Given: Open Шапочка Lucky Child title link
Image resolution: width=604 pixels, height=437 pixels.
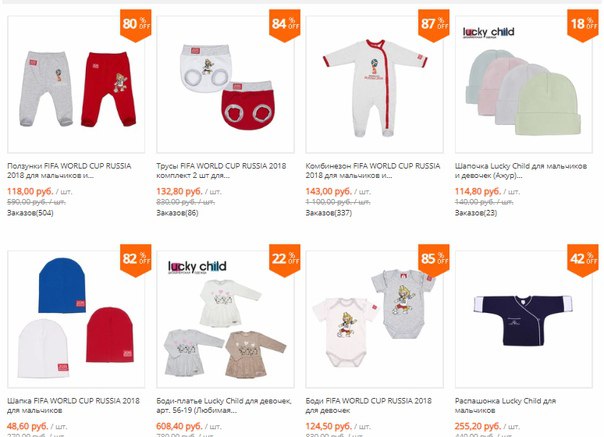Looking at the screenshot, I should pos(521,171).
